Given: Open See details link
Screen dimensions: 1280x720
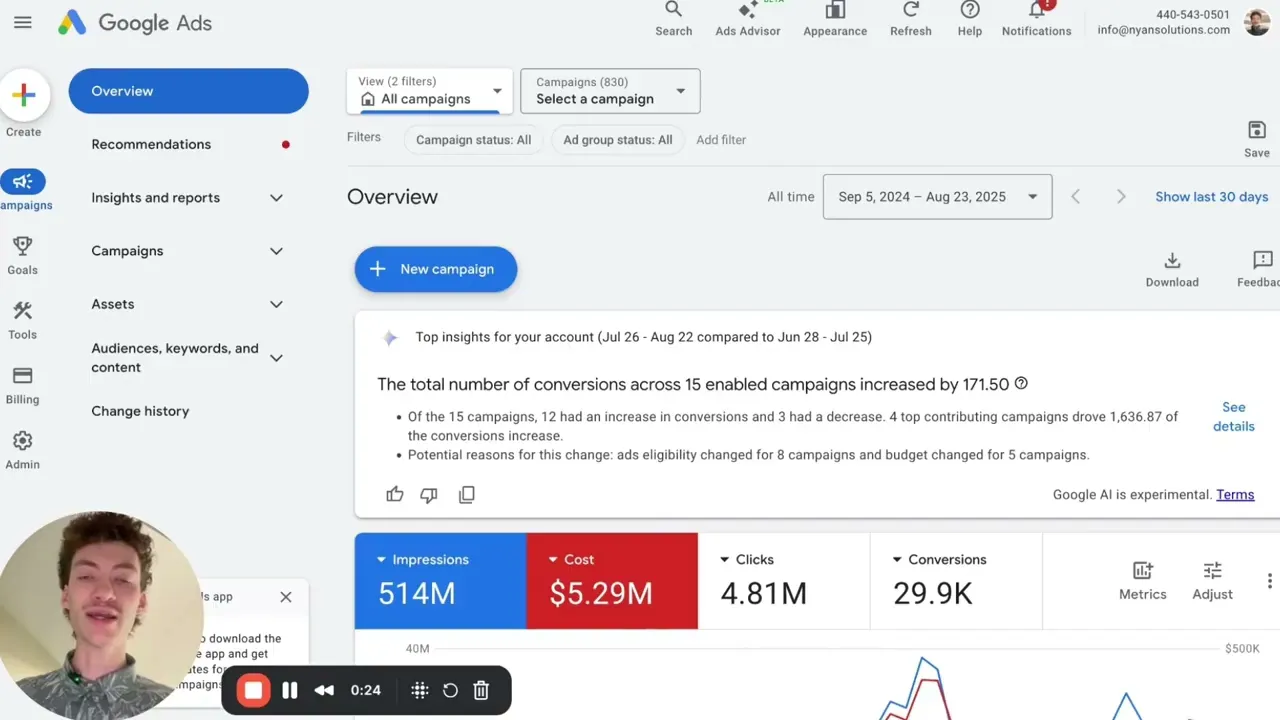Looking at the screenshot, I should (1234, 417).
